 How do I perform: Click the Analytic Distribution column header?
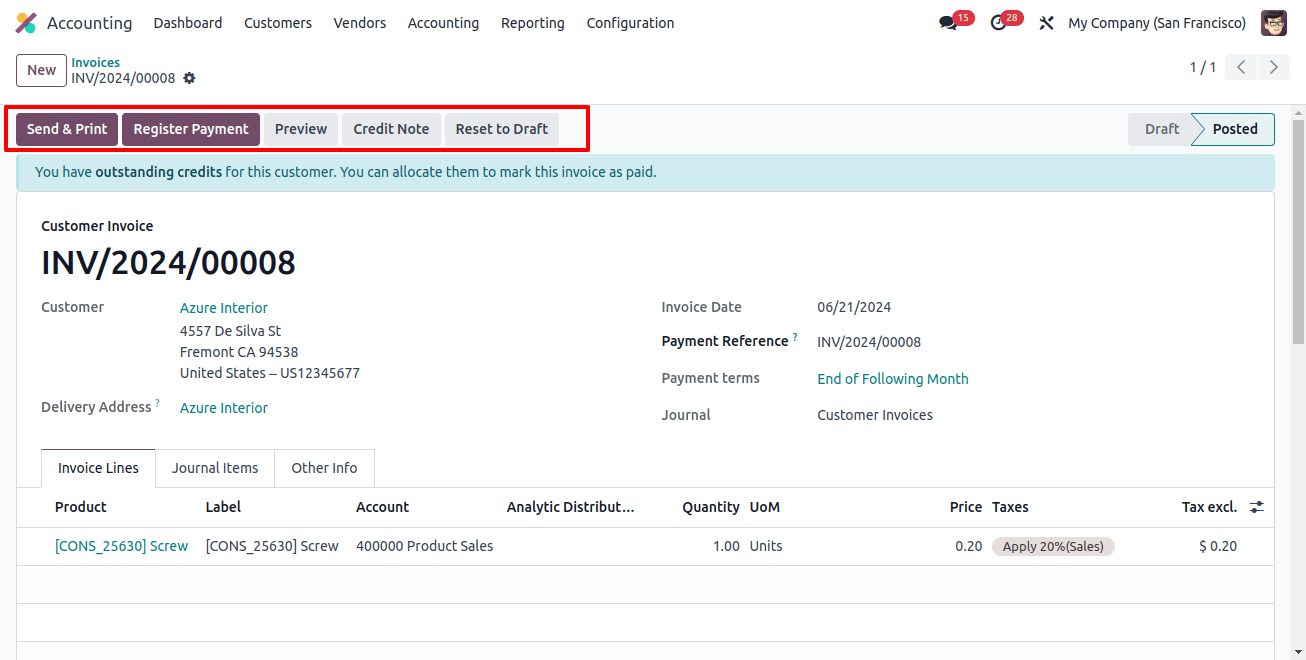(571, 507)
